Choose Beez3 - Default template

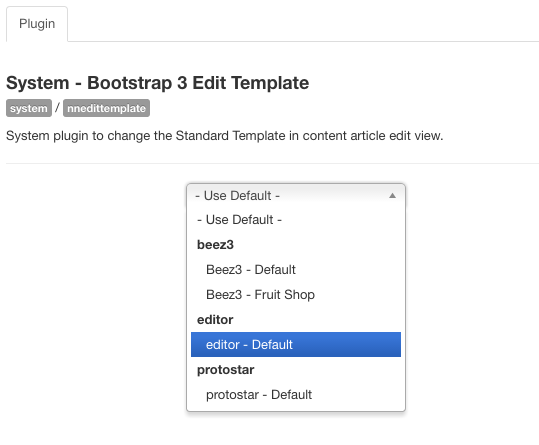pyautogui.click(x=296, y=270)
